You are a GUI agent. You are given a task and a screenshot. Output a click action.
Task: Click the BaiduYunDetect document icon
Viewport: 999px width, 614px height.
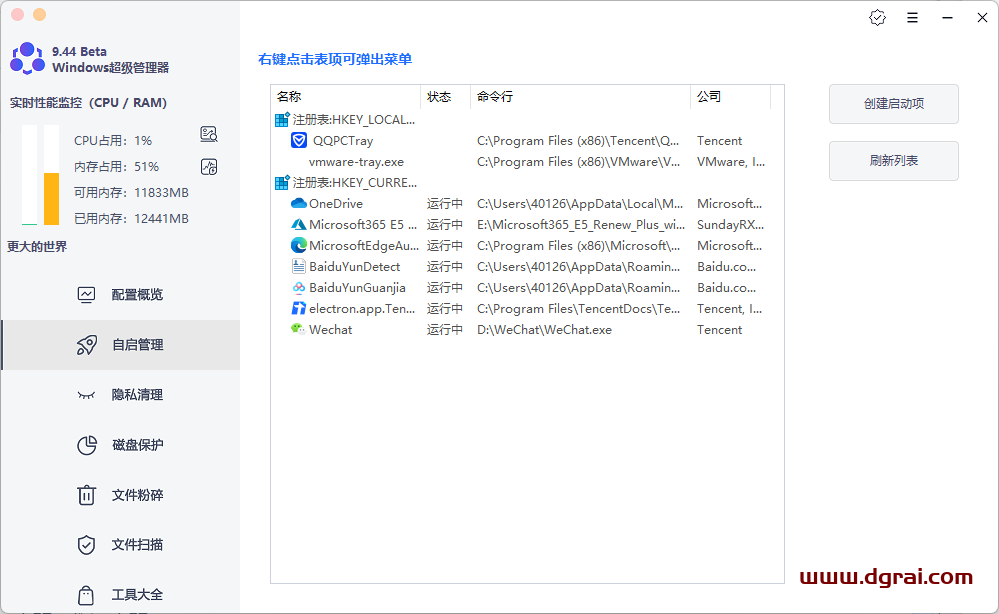click(299, 266)
